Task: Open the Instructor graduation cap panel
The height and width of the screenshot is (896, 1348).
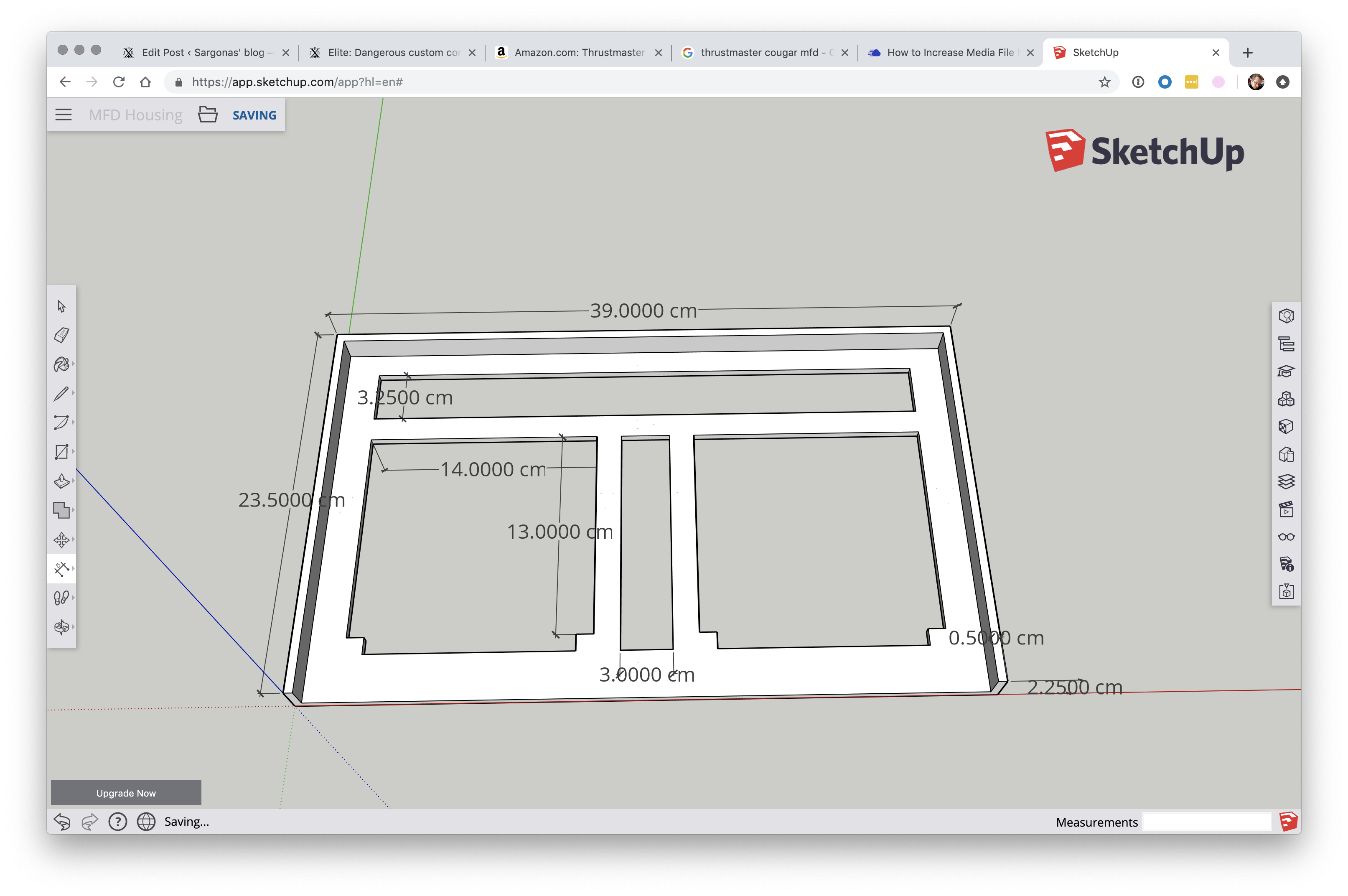Action: coord(1286,372)
